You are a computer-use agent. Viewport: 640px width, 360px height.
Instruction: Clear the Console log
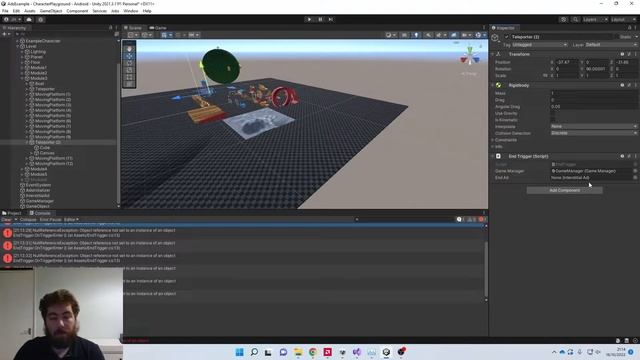click(6, 220)
